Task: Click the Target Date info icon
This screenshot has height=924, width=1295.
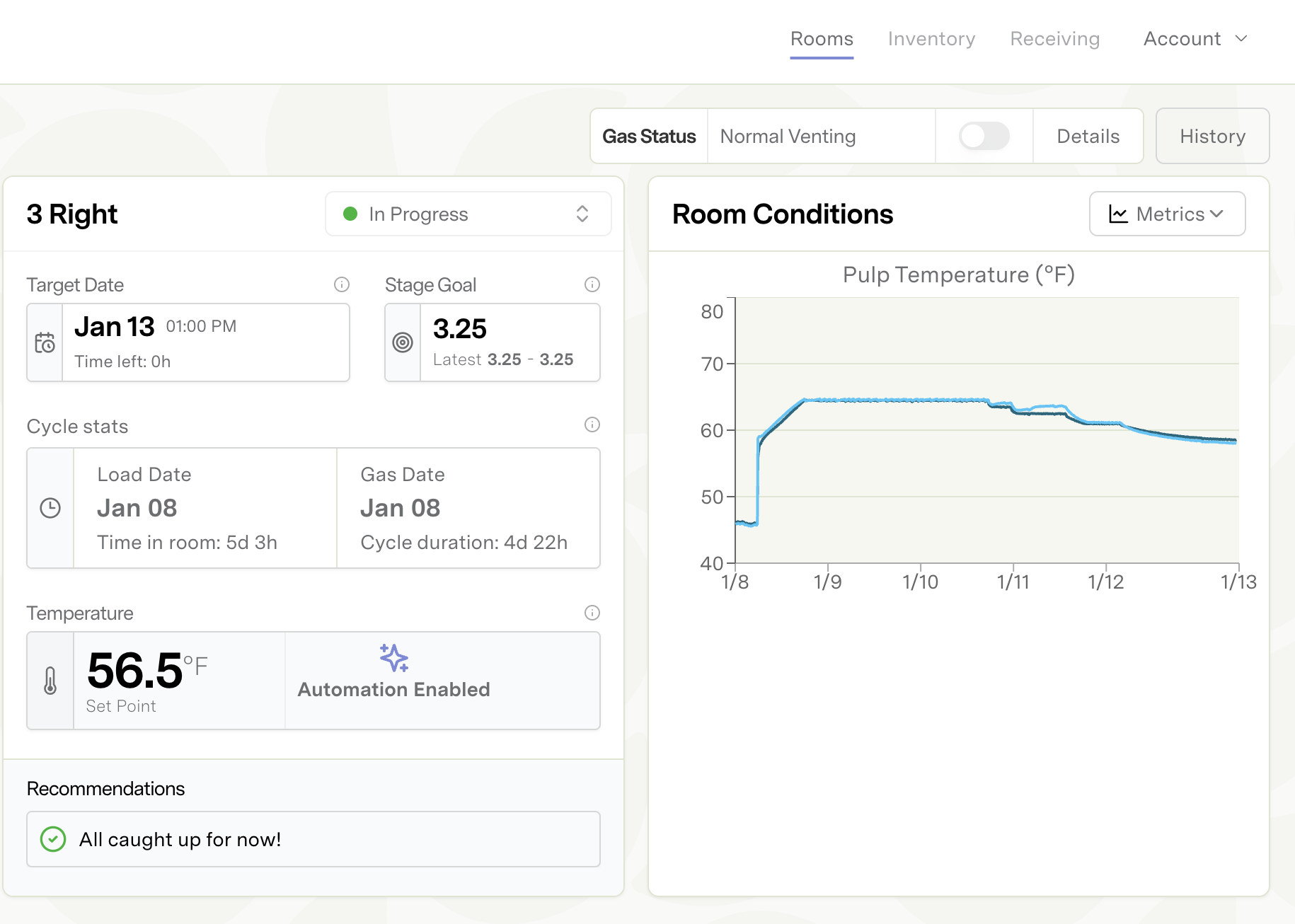Action: coord(342,284)
